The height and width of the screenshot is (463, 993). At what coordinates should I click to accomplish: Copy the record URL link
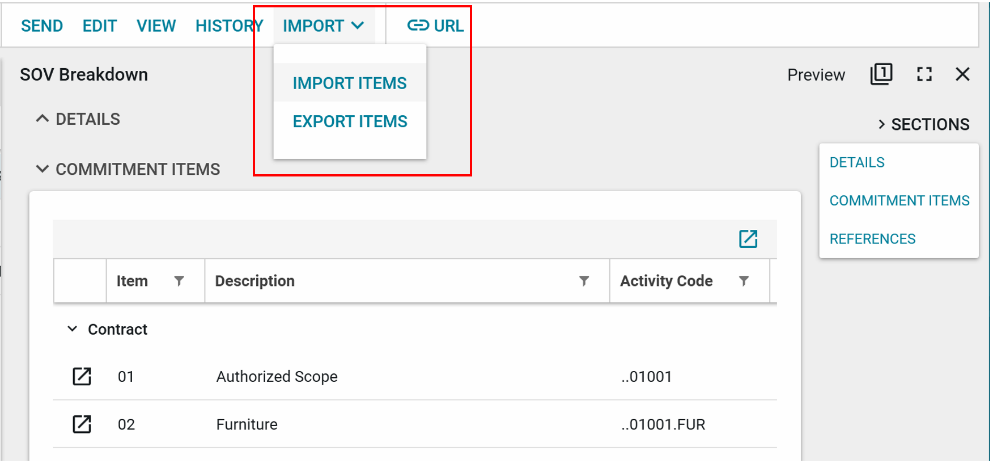click(x=435, y=26)
